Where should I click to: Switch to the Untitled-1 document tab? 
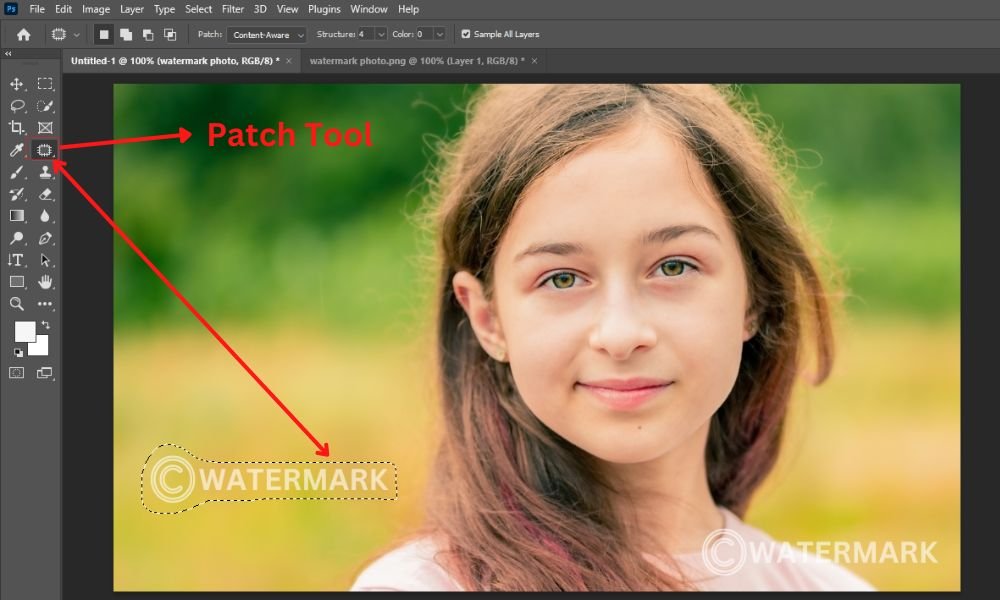coord(175,61)
